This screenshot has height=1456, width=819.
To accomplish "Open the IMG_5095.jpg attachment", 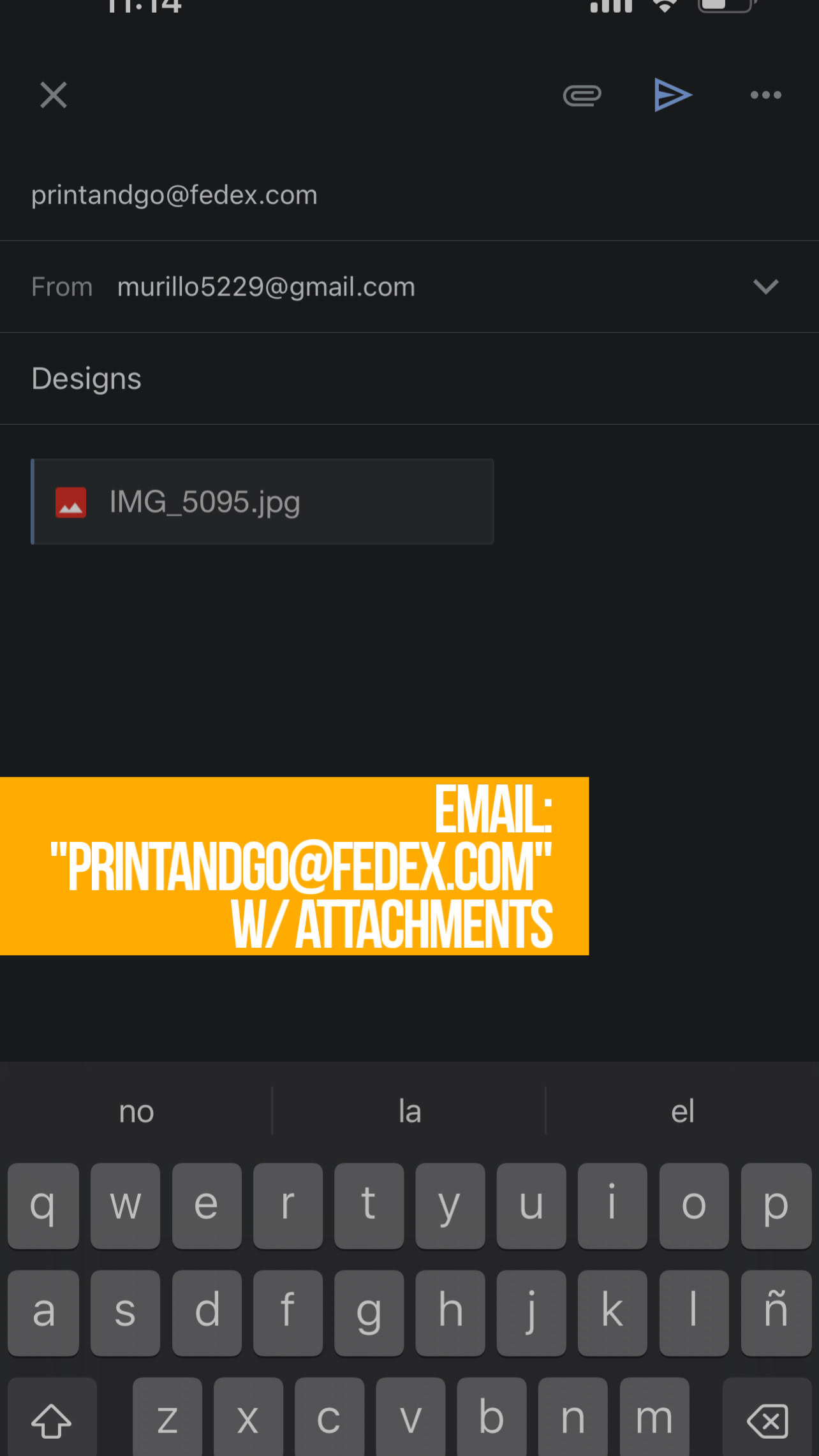I will click(x=262, y=502).
